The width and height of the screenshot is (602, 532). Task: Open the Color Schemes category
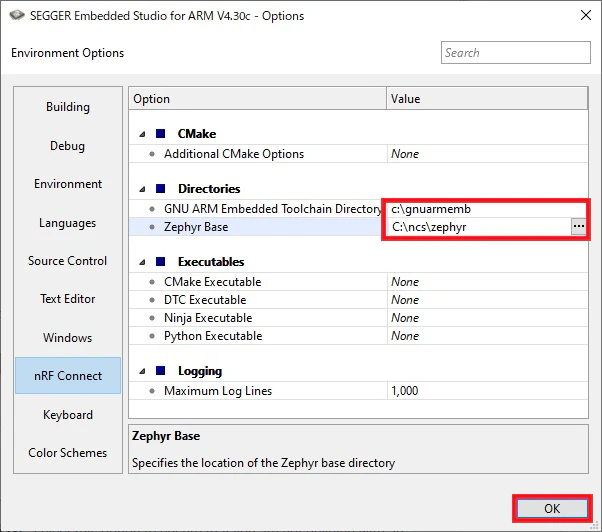(x=68, y=453)
